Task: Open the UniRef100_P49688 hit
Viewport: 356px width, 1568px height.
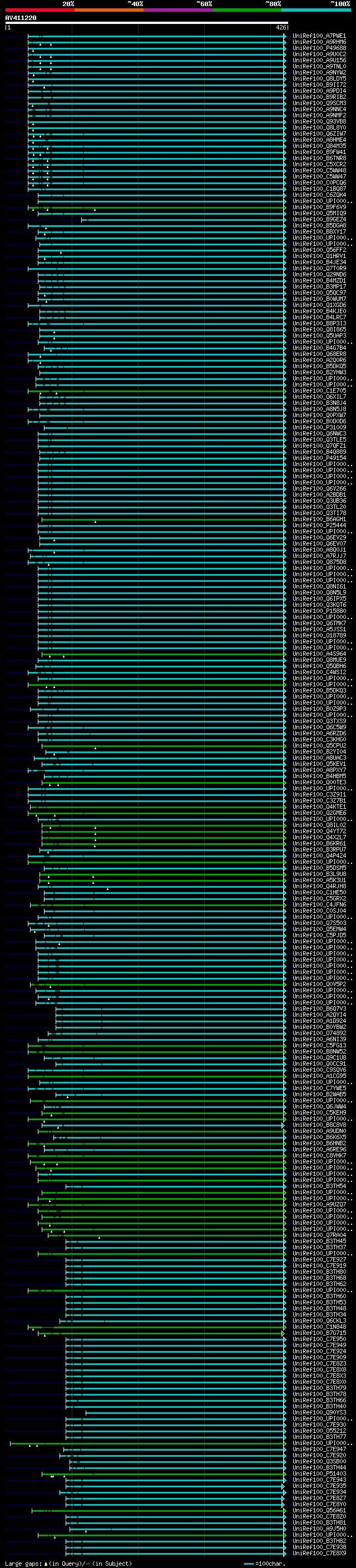Action: pyautogui.click(x=319, y=48)
